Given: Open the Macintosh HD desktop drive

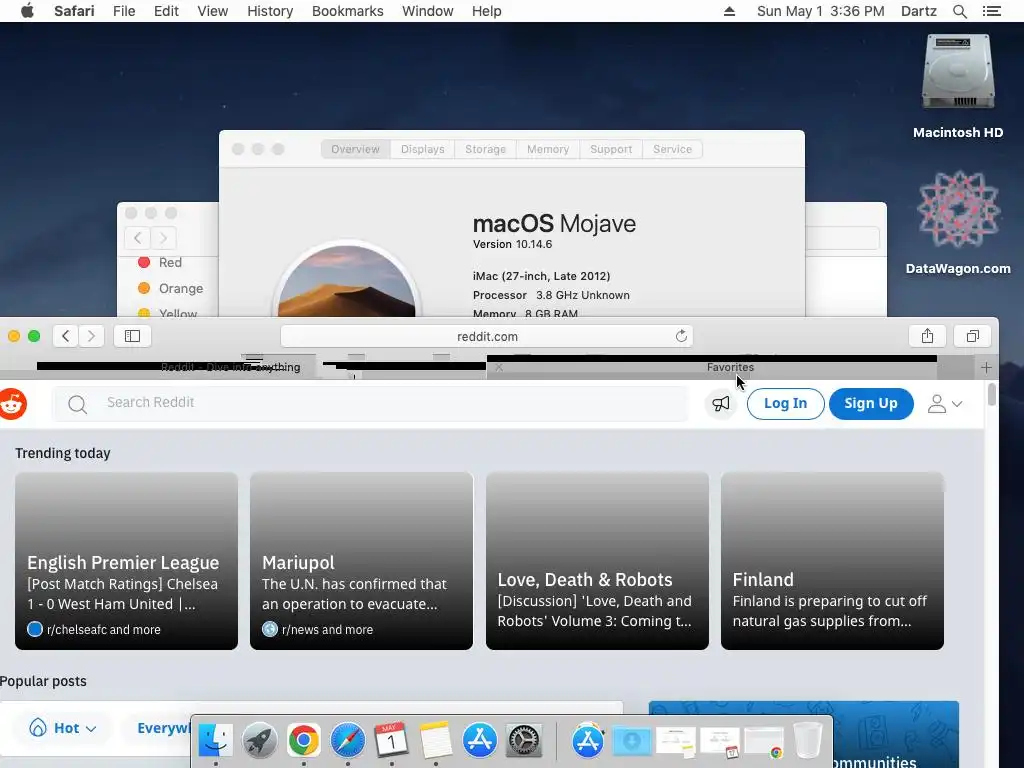Looking at the screenshot, I should pyautogui.click(x=957, y=87).
